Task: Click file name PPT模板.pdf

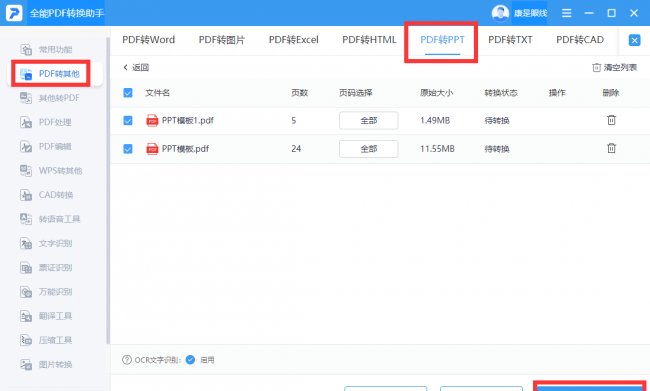Action: [185, 149]
